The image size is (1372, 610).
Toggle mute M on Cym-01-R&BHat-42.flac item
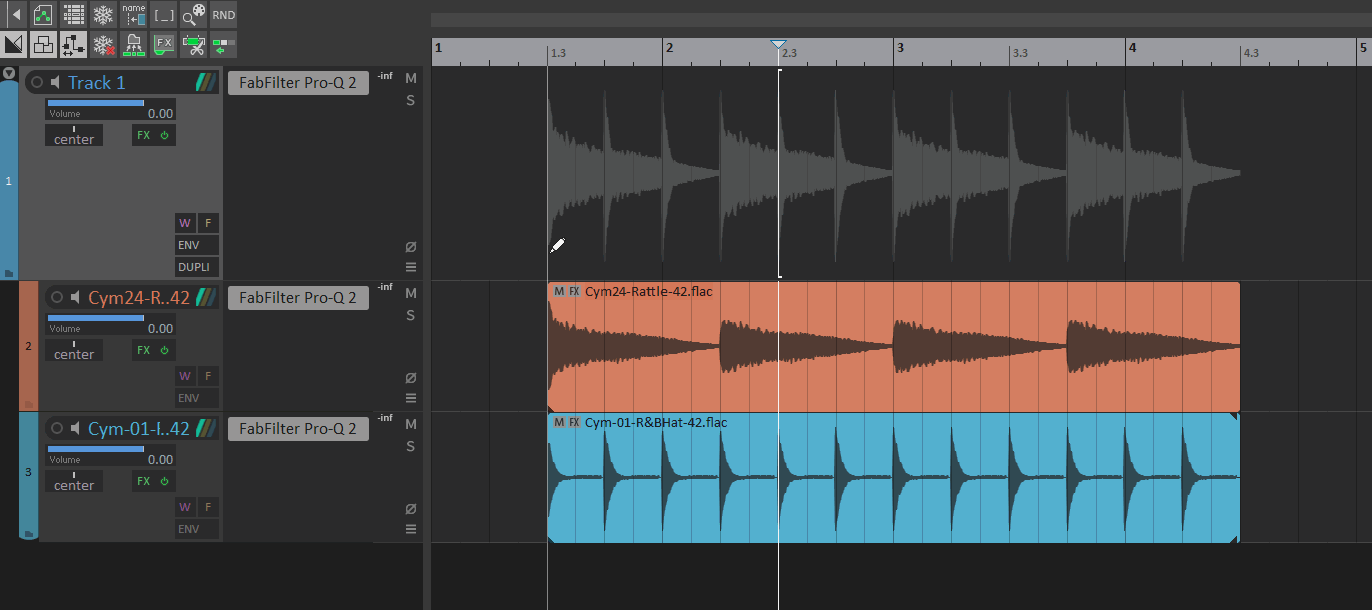[559, 422]
